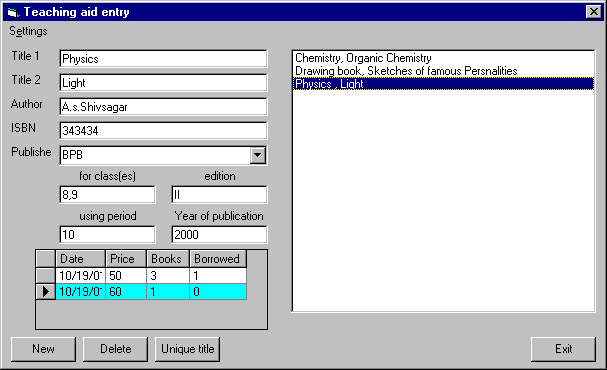Select the Price cell showing 50
607x370 pixels.
click(126, 276)
